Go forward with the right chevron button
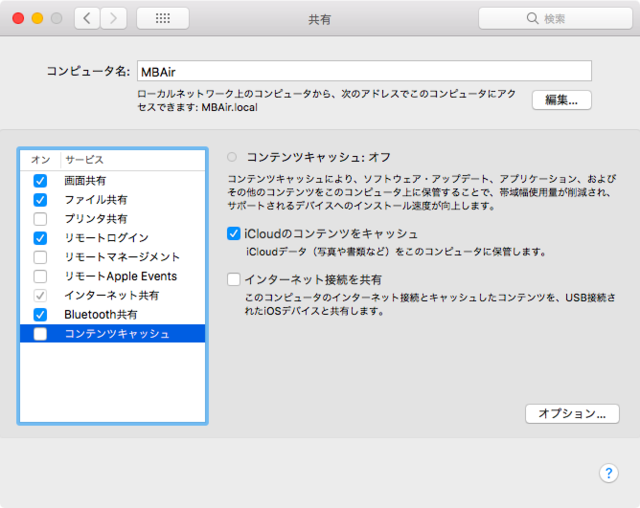This screenshot has height=508, width=640. pyautogui.click(x=113, y=18)
